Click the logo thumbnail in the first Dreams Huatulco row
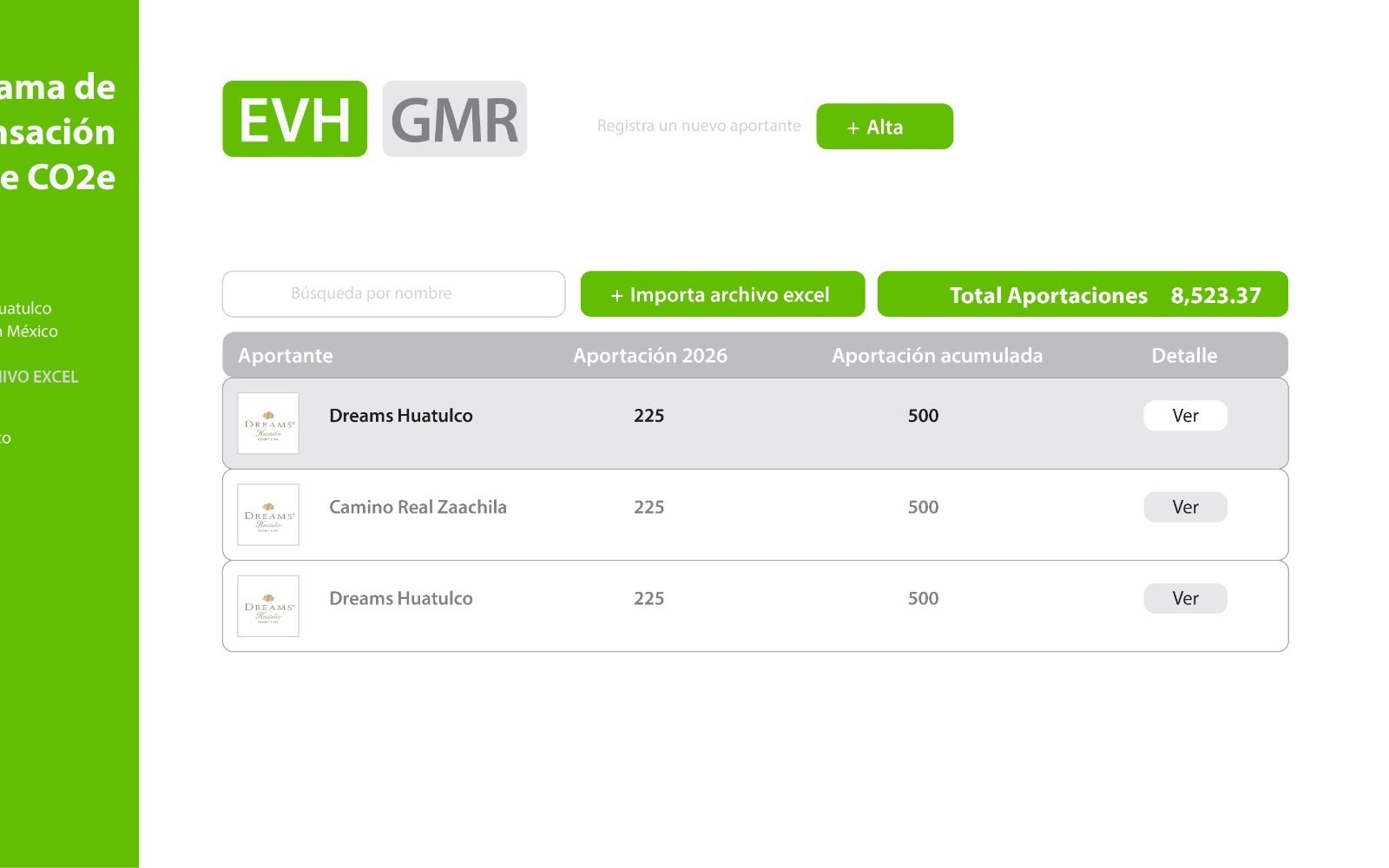Screen dimensions: 1389x868 coord(268,424)
